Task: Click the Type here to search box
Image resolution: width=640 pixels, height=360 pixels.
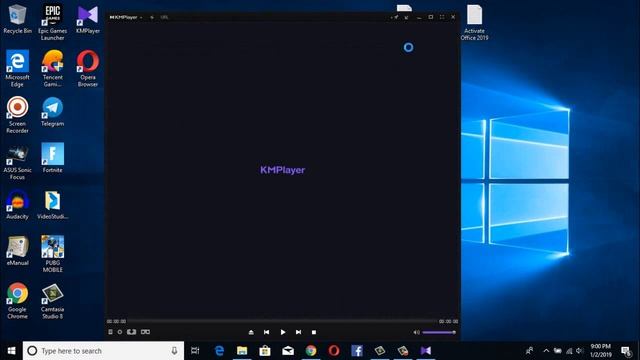Action: tap(103, 351)
